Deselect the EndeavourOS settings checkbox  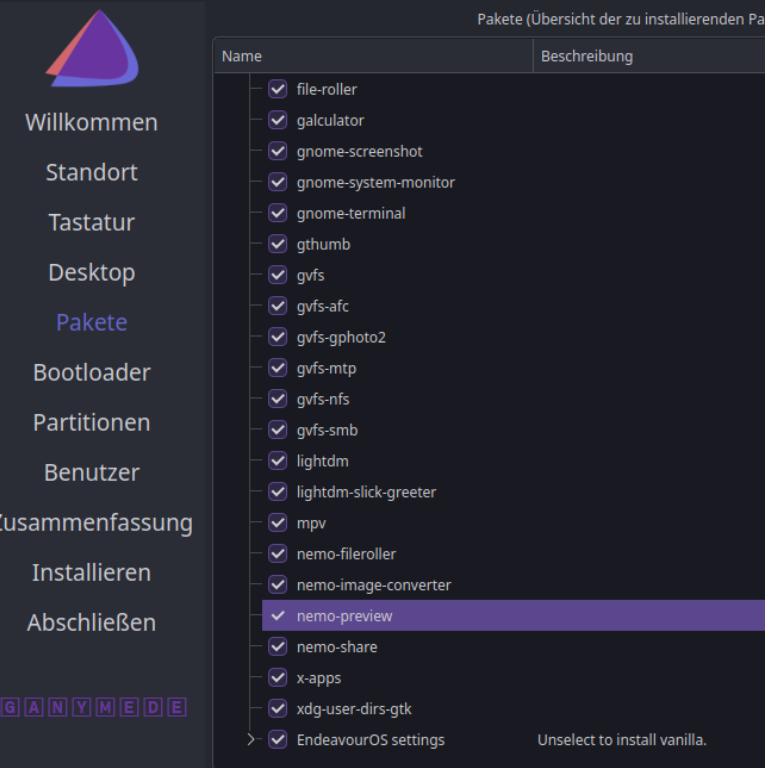pyautogui.click(x=278, y=740)
